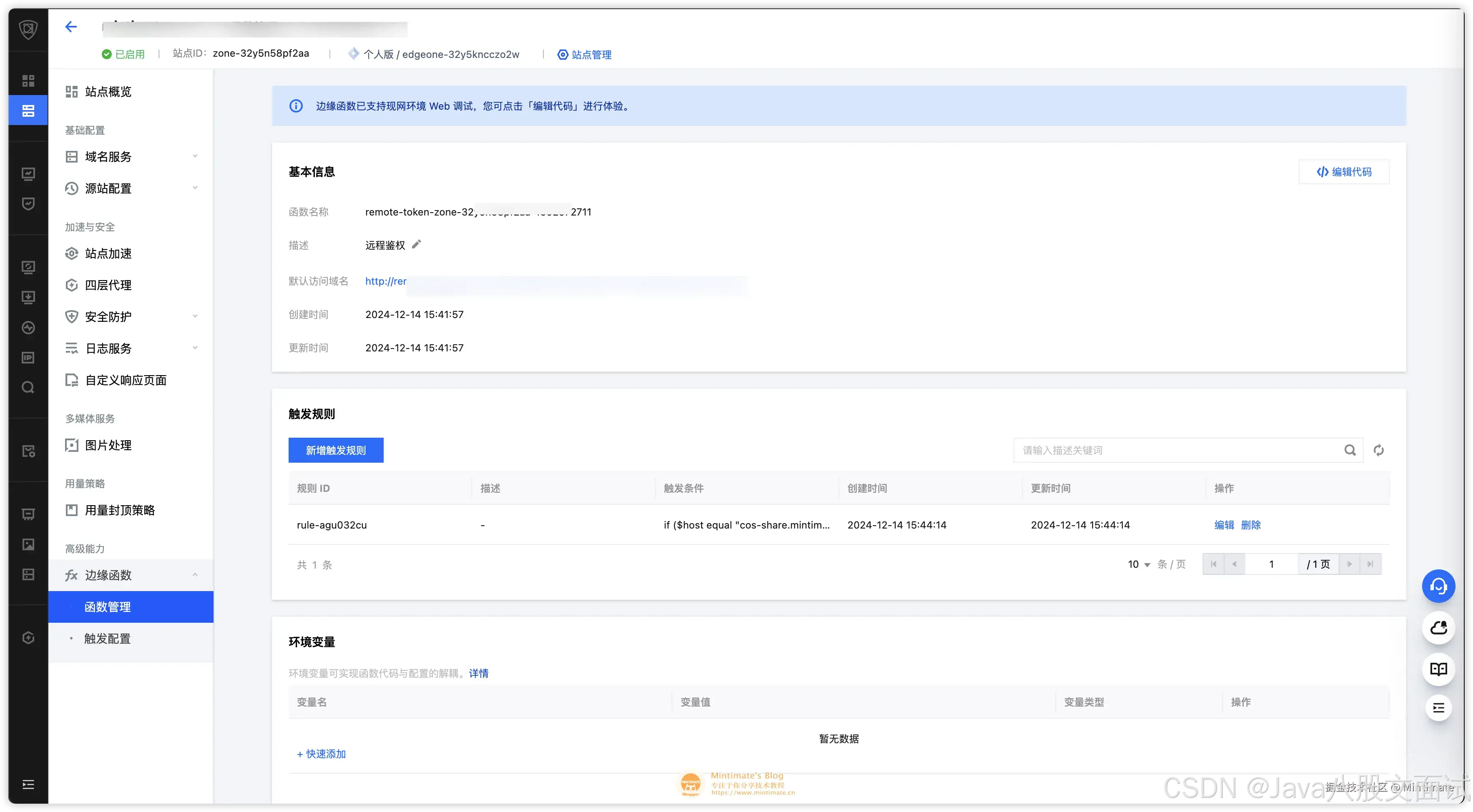The image size is (1473, 812).
Task: Select 函数管理 submenu item
Action: pos(131,607)
